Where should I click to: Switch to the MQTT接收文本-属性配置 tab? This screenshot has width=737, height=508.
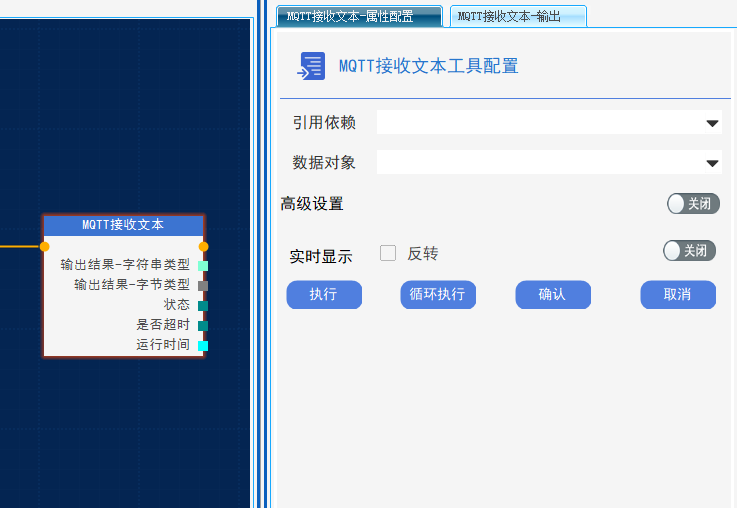(x=360, y=16)
